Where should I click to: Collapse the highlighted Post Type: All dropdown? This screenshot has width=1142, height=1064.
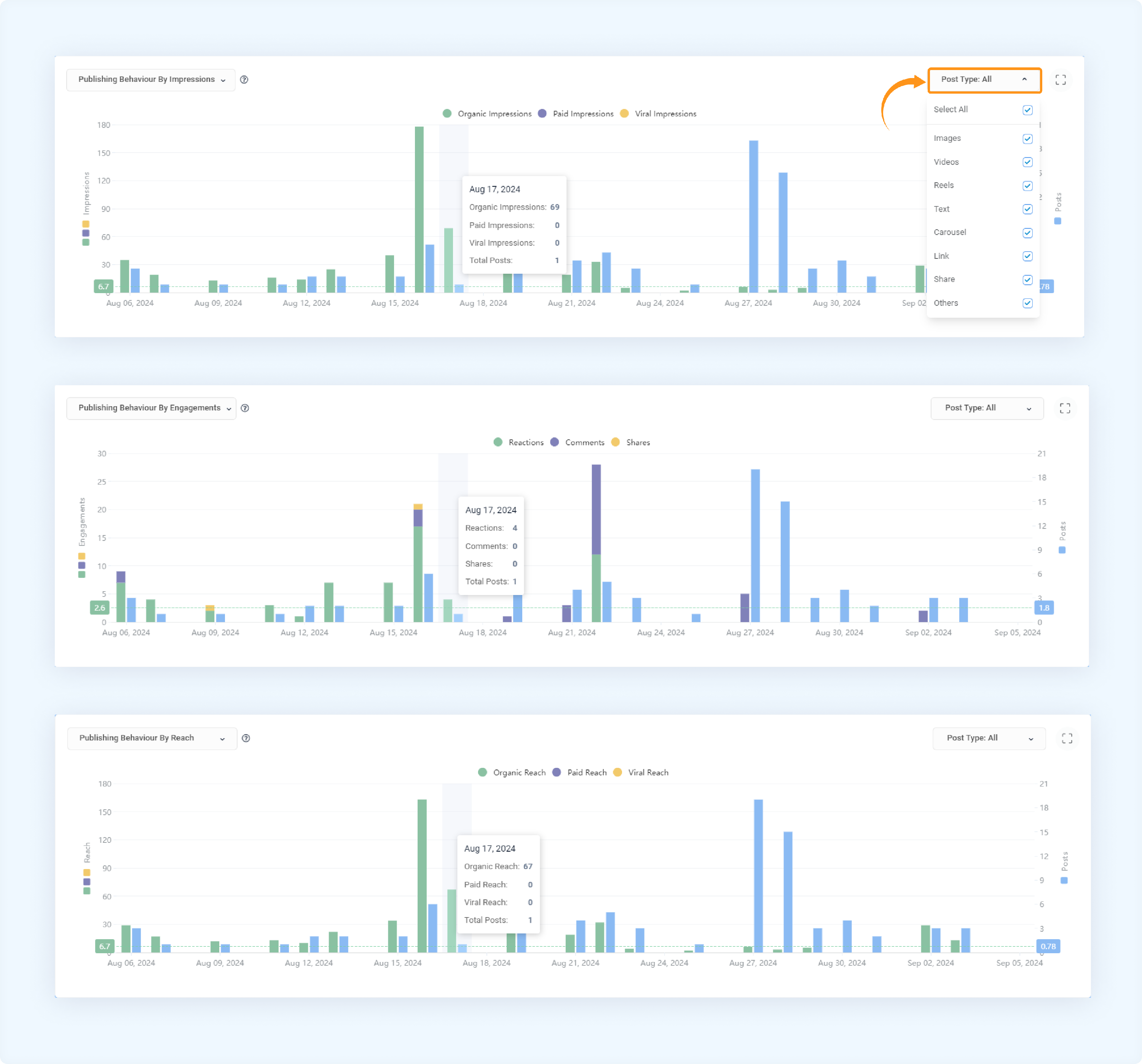(984, 79)
